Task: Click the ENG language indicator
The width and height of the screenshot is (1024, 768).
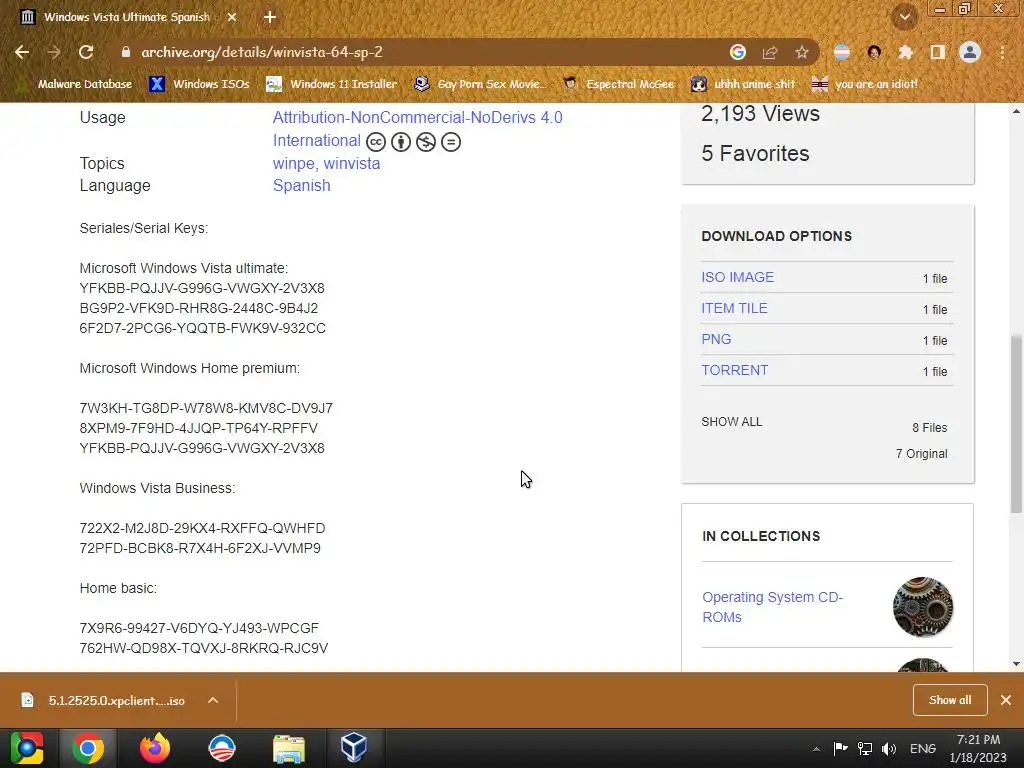Action: coord(923,748)
